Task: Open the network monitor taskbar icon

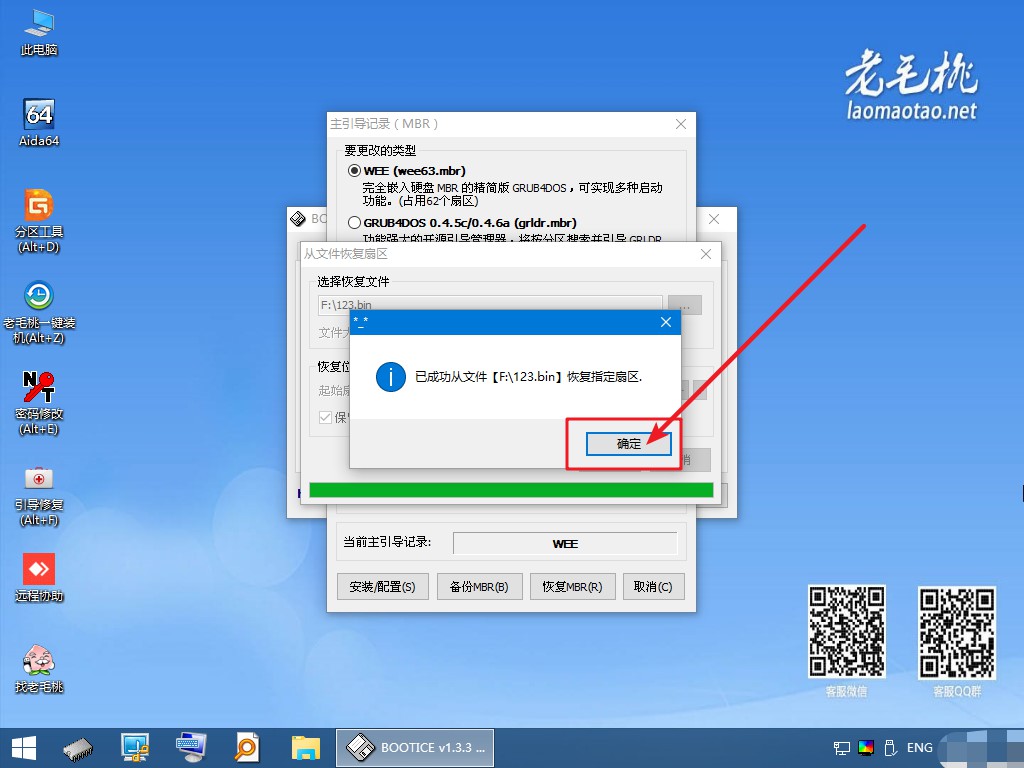Action: pyautogui.click(x=135, y=748)
